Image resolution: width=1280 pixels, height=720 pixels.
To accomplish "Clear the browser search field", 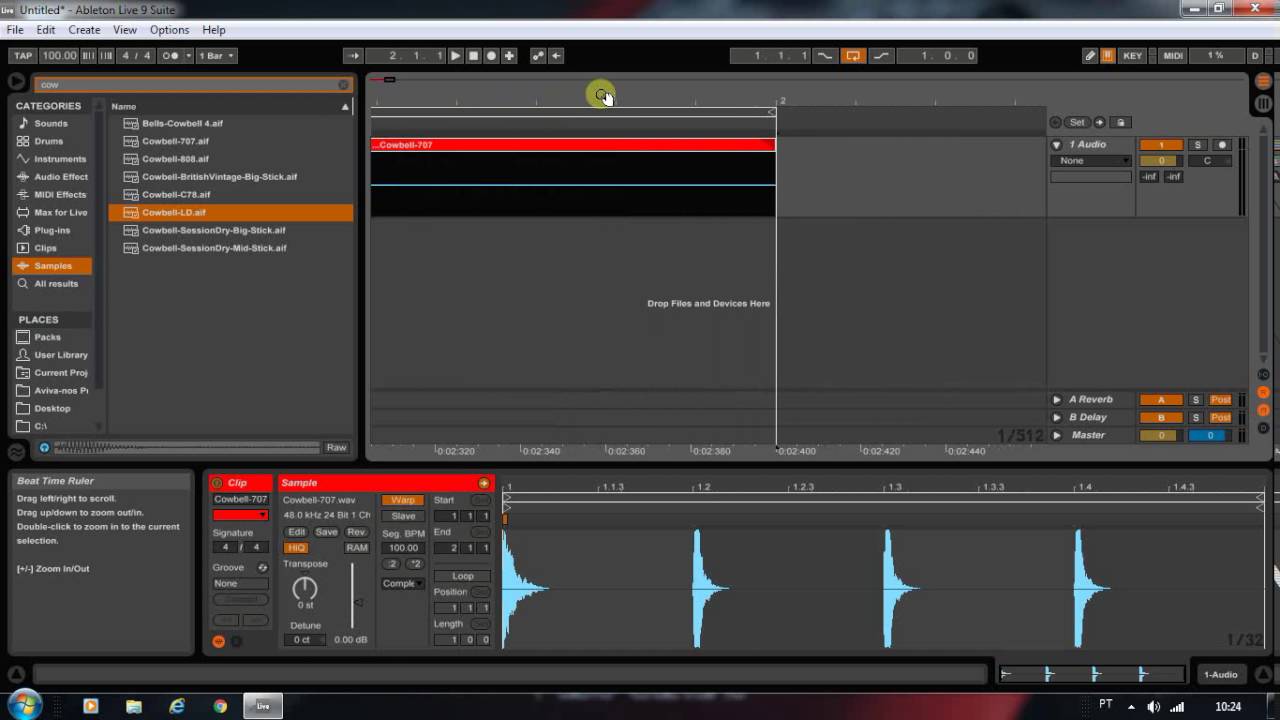I will pyautogui.click(x=343, y=85).
